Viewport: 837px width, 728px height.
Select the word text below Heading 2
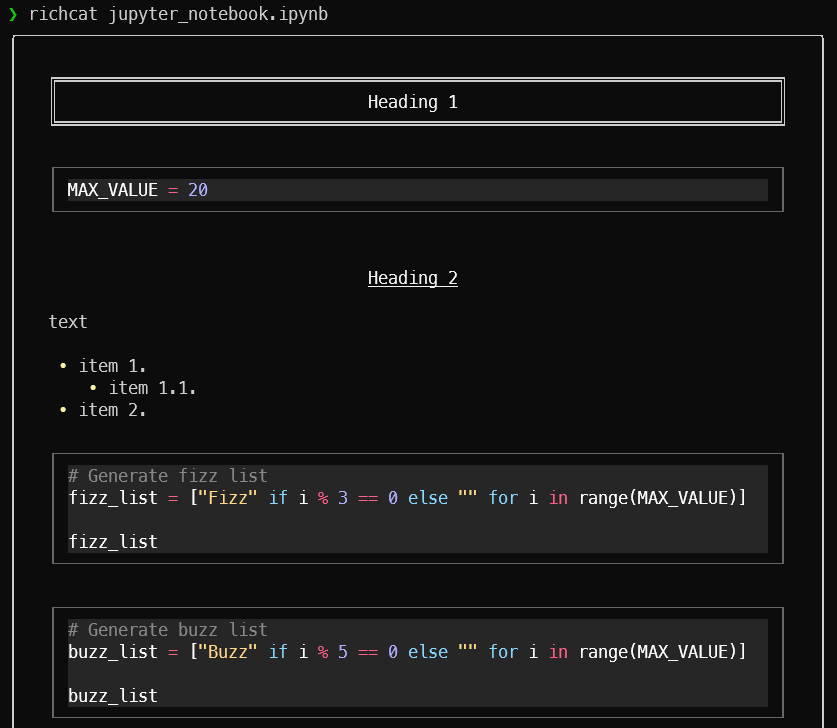coord(67,321)
